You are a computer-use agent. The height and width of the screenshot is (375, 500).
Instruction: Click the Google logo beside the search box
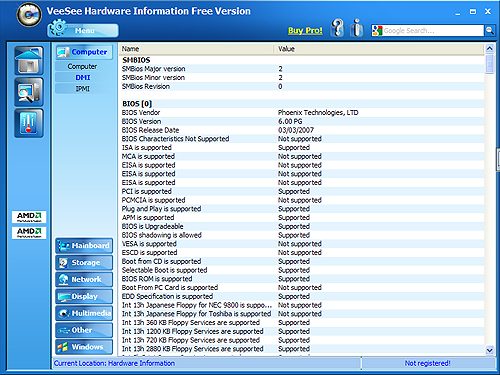click(x=377, y=31)
